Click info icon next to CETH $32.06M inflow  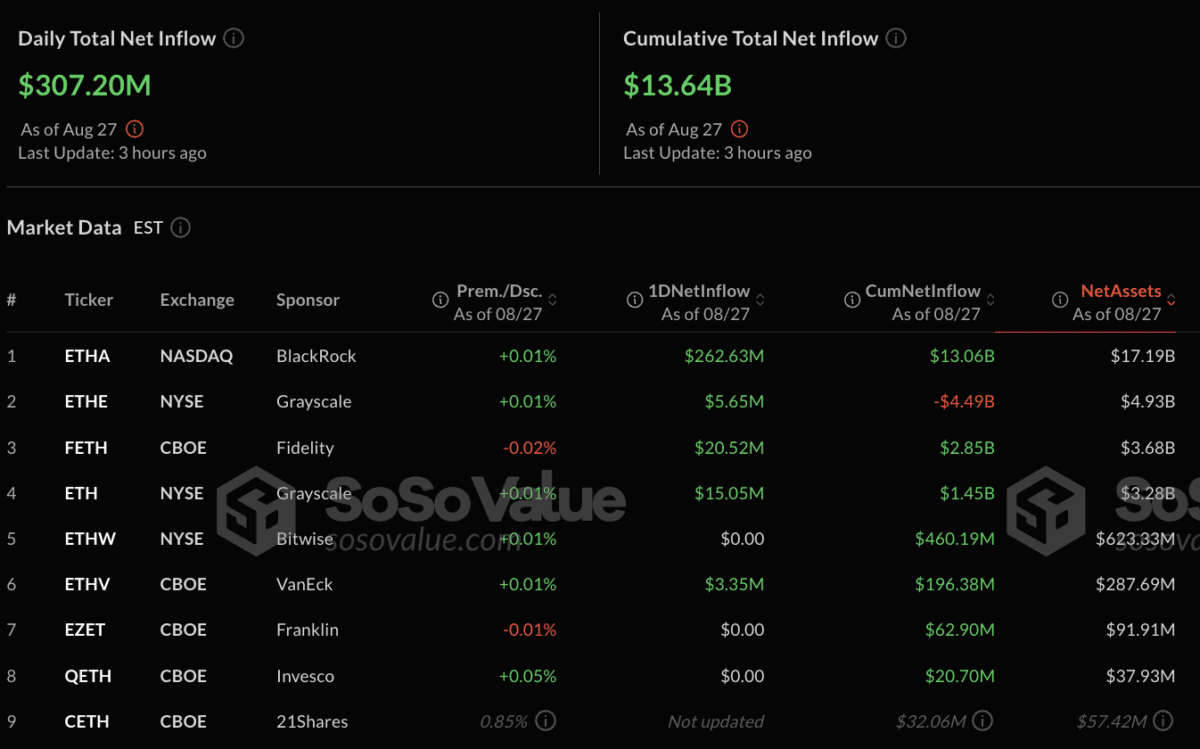point(984,721)
